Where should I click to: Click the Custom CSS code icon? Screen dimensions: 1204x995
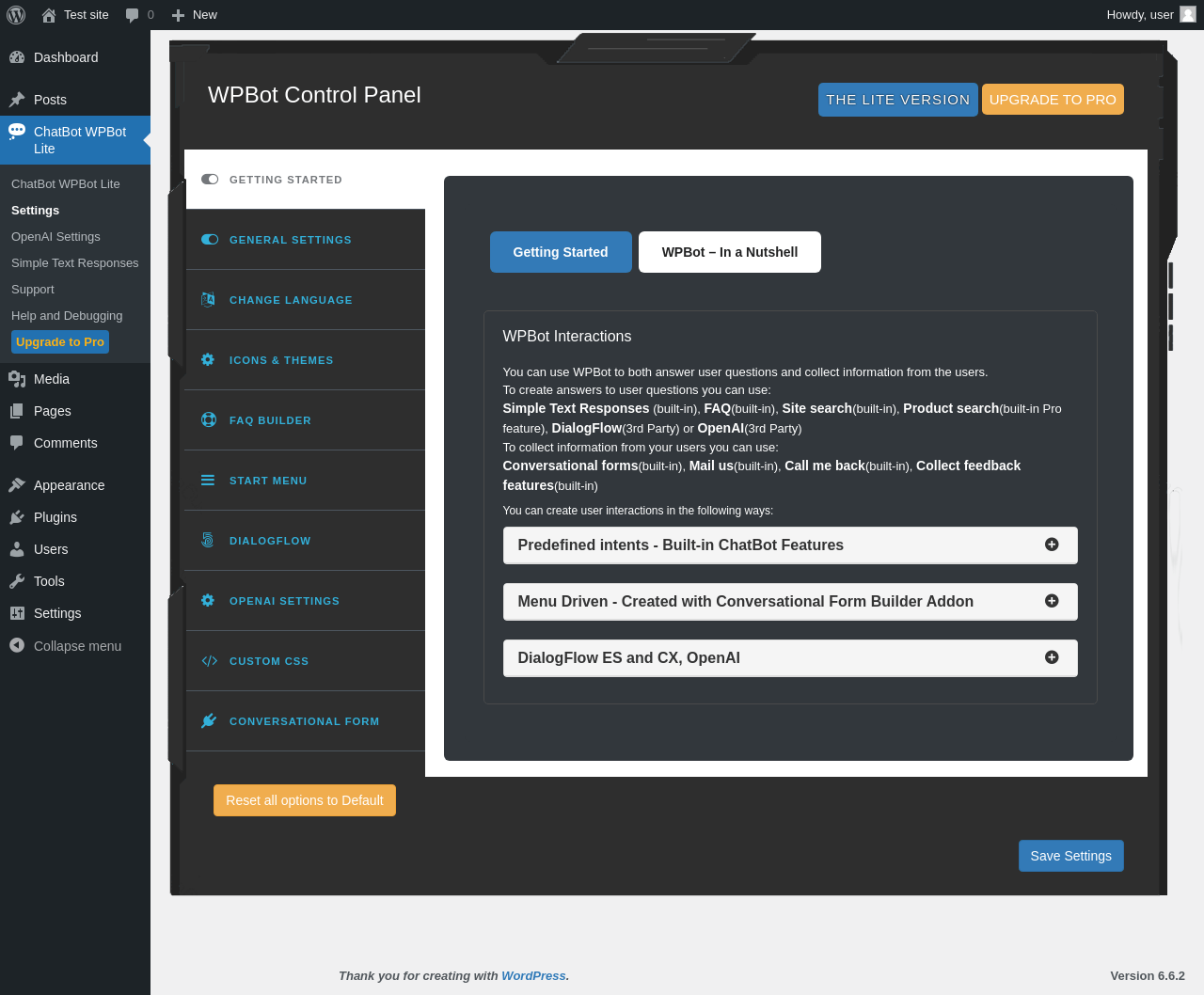209,661
